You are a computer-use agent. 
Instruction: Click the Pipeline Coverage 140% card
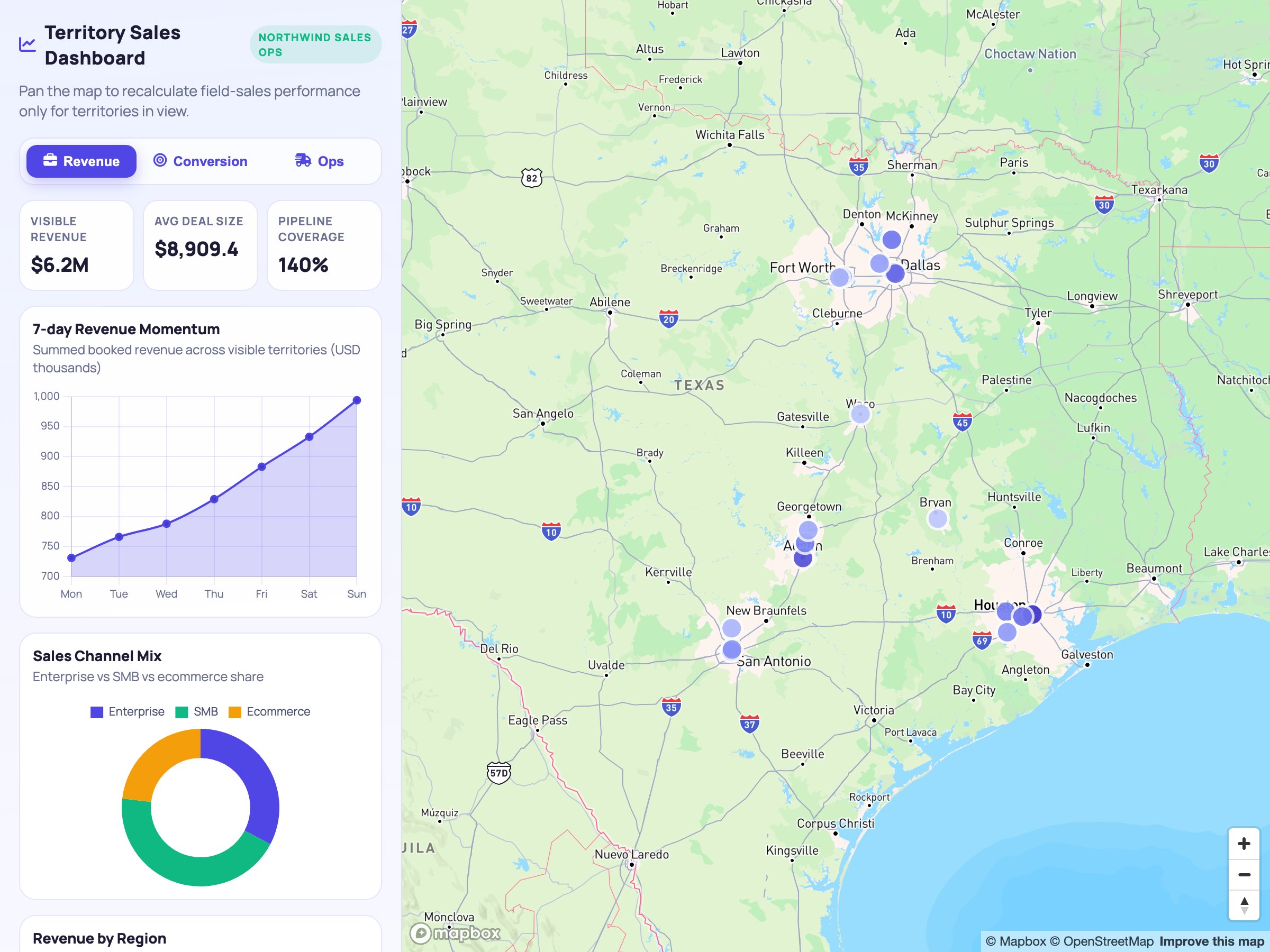pyautogui.click(x=324, y=245)
